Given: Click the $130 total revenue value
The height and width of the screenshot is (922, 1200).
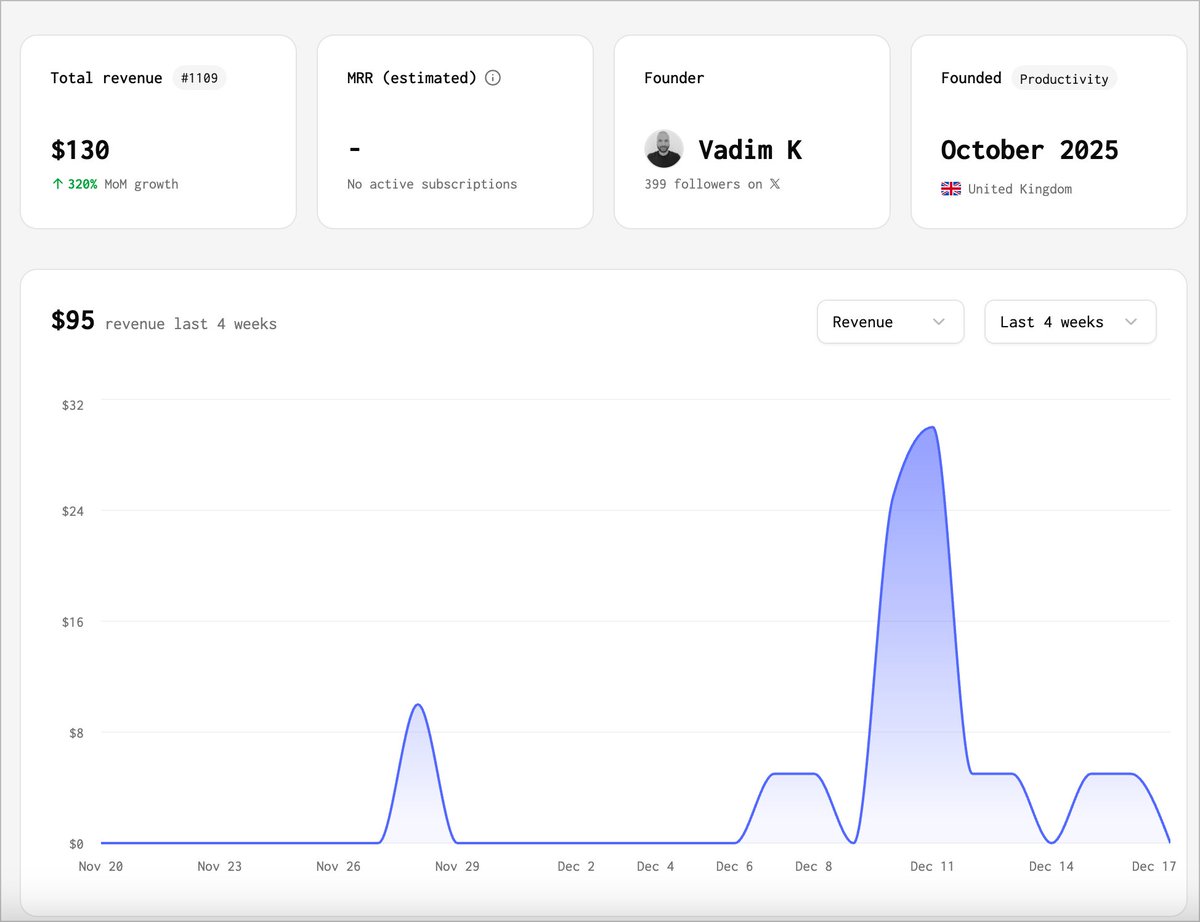Looking at the screenshot, I should pos(80,150).
